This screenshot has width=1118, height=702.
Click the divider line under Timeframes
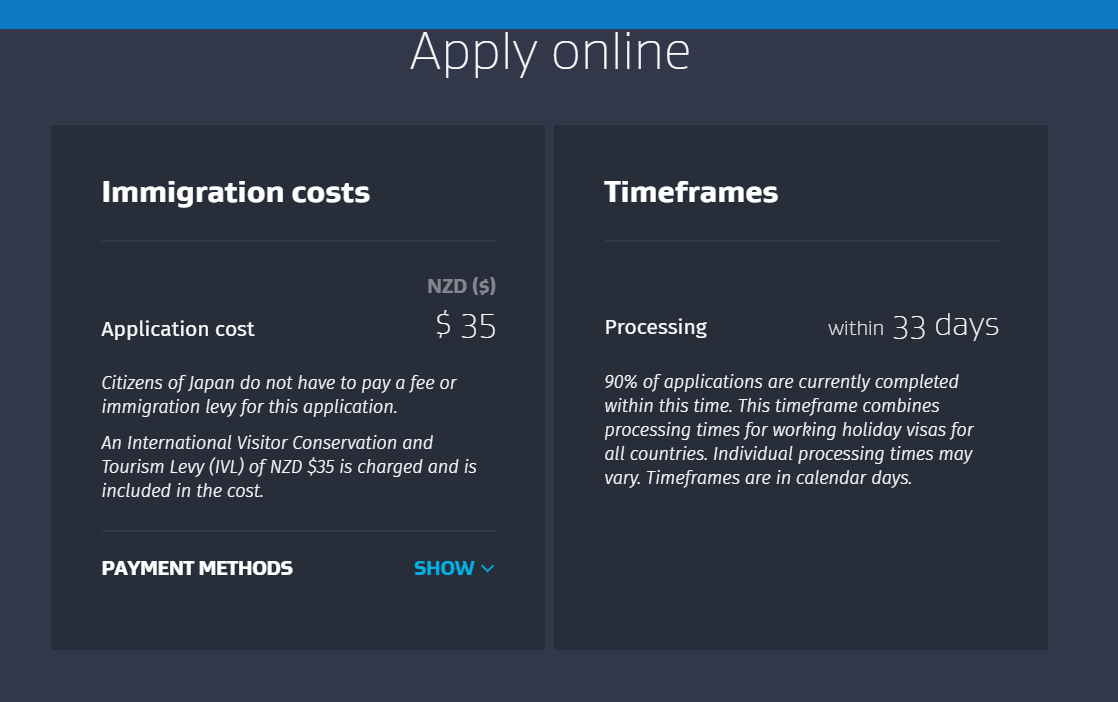click(801, 241)
